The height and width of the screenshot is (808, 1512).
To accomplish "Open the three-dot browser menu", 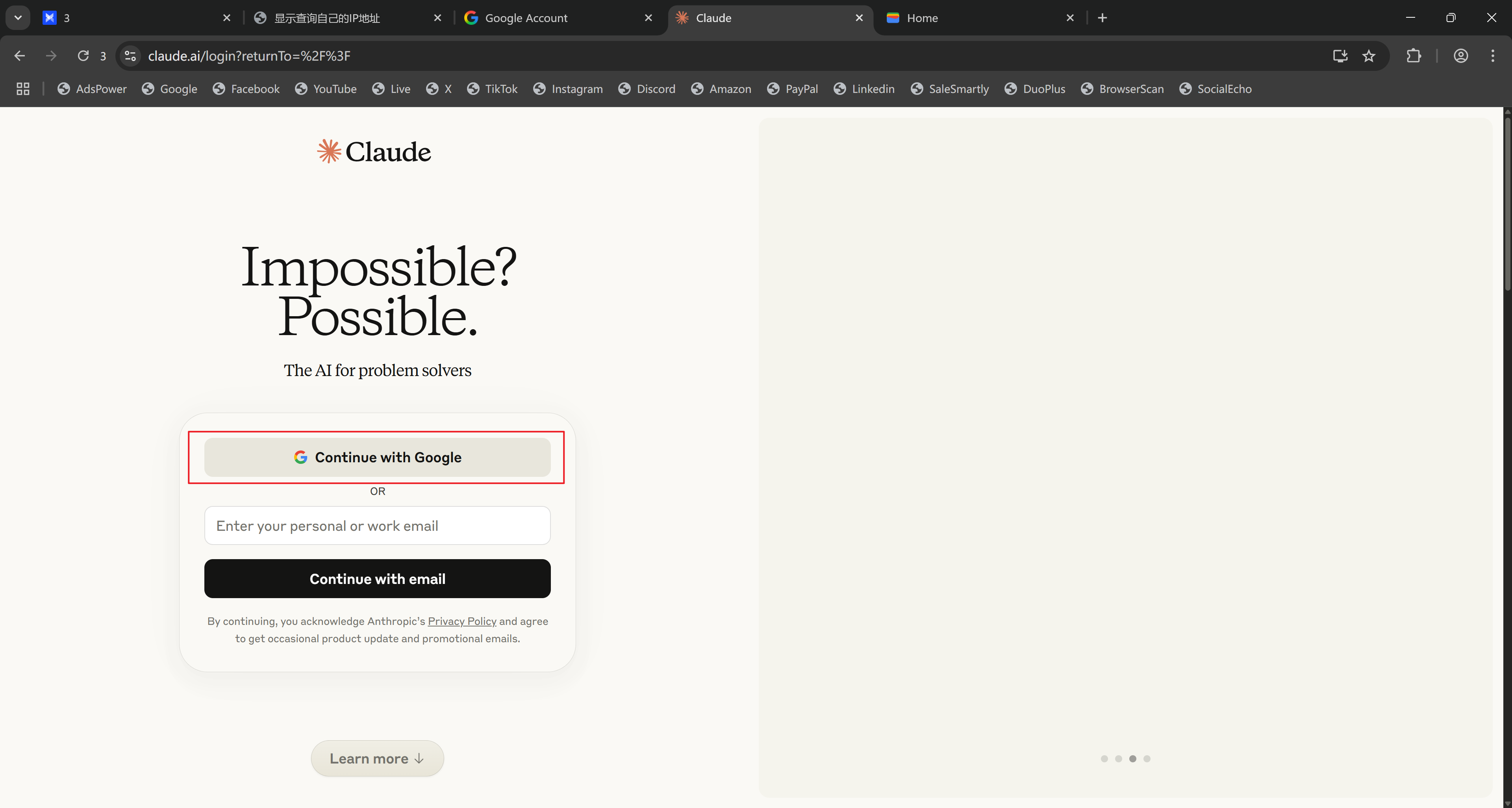I will (x=1493, y=56).
